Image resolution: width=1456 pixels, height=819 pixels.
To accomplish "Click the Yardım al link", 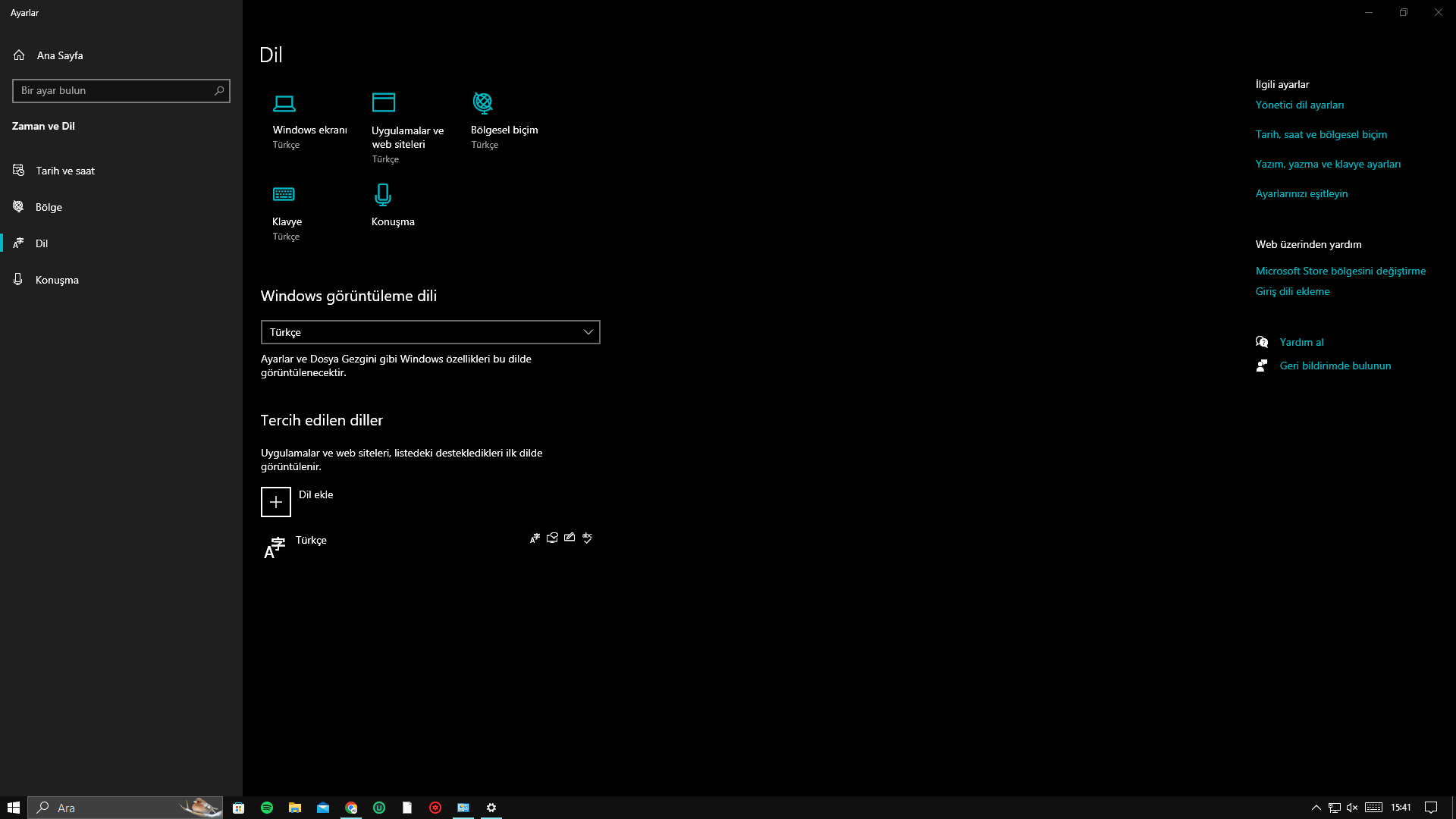I will click(x=1301, y=342).
